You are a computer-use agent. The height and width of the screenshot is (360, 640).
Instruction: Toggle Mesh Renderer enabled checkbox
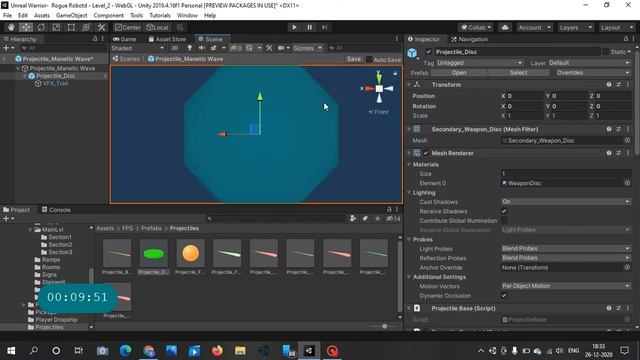pyautogui.click(x=426, y=153)
